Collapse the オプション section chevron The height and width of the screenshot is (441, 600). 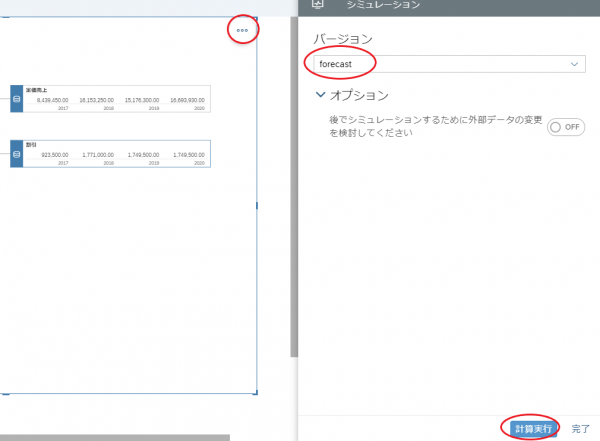320,95
